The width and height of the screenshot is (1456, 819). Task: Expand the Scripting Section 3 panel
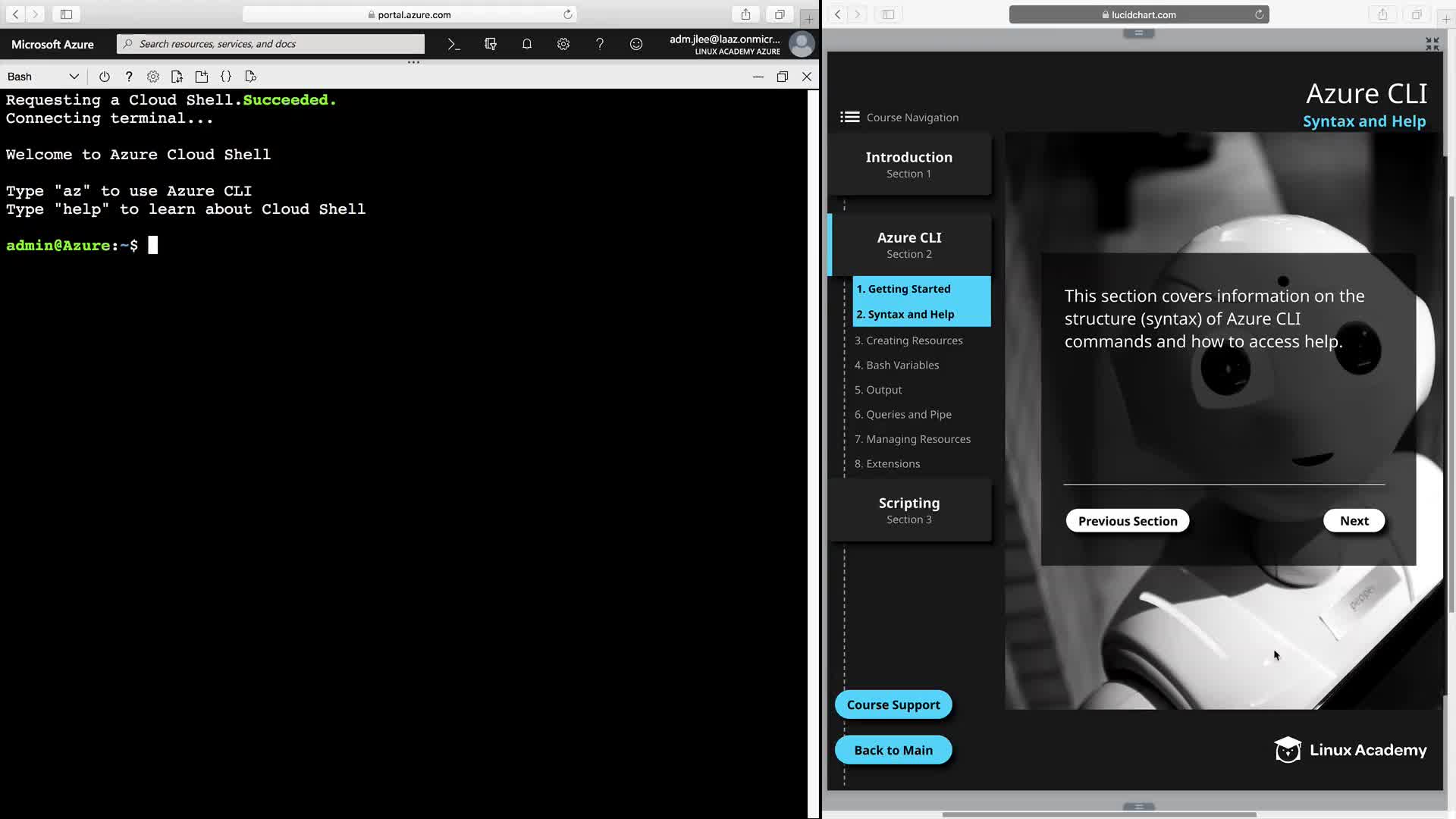coord(909,510)
